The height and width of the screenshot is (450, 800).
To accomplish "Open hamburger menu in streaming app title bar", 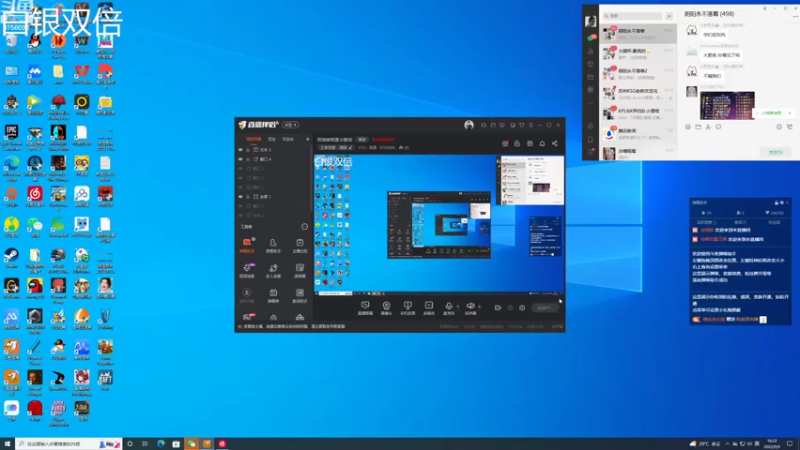I will point(531,125).
